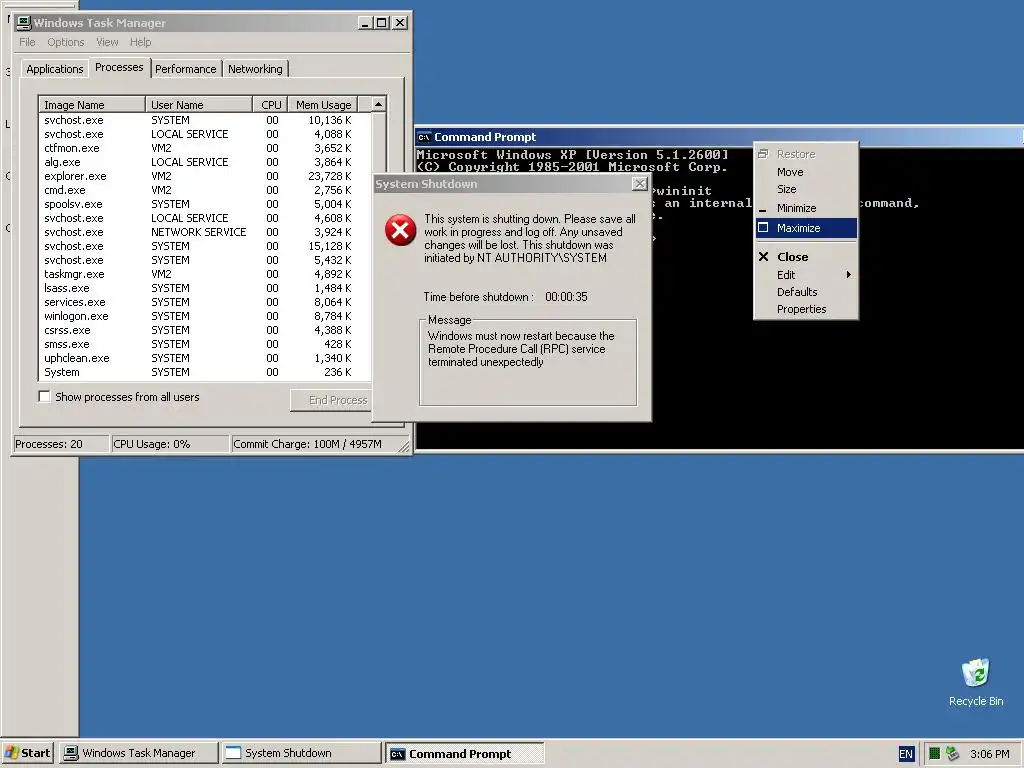
Task: Sort by Mem Usage column header
Action: point(323,104)
